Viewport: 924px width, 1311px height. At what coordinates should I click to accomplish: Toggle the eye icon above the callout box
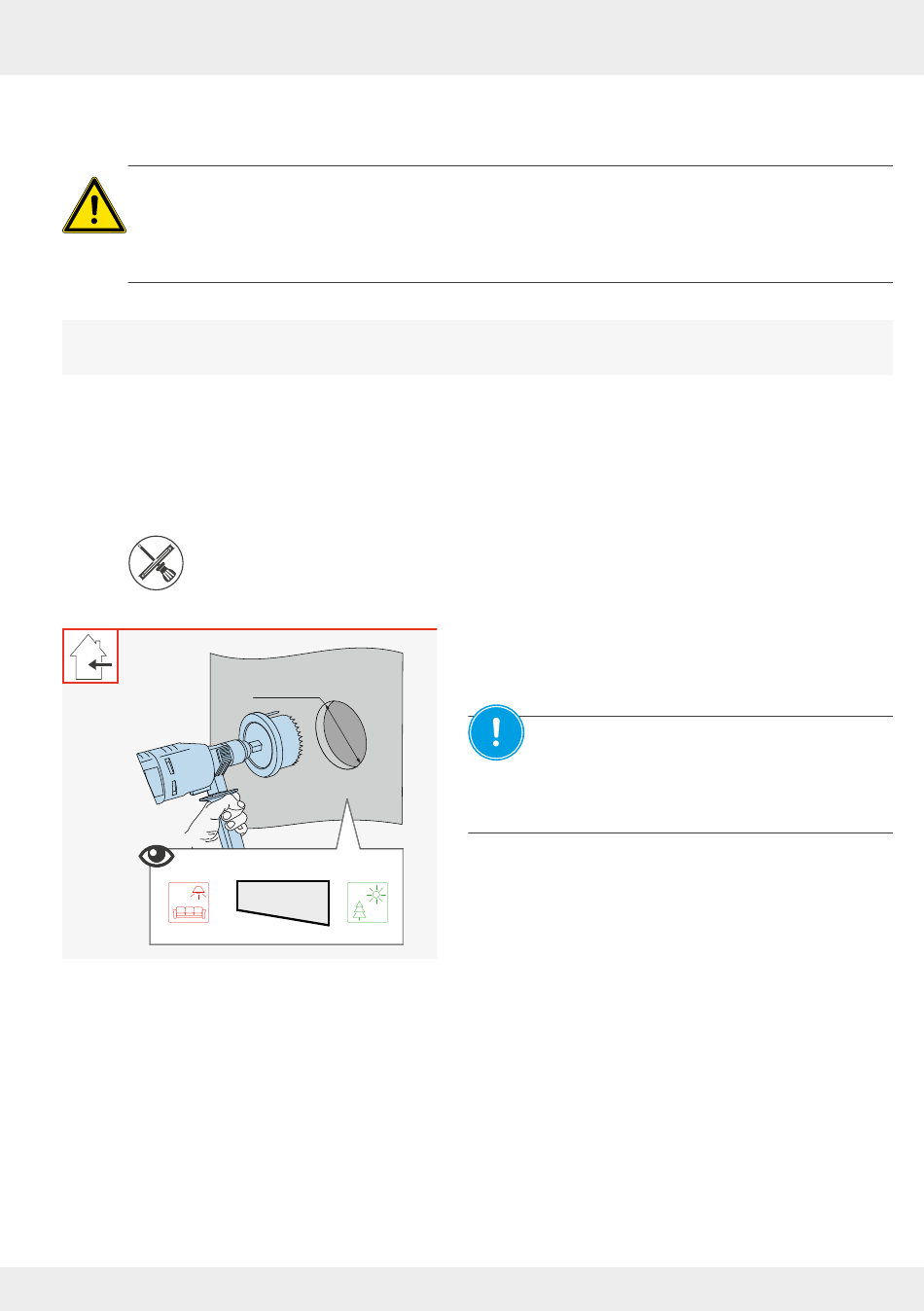pos(158,856)
